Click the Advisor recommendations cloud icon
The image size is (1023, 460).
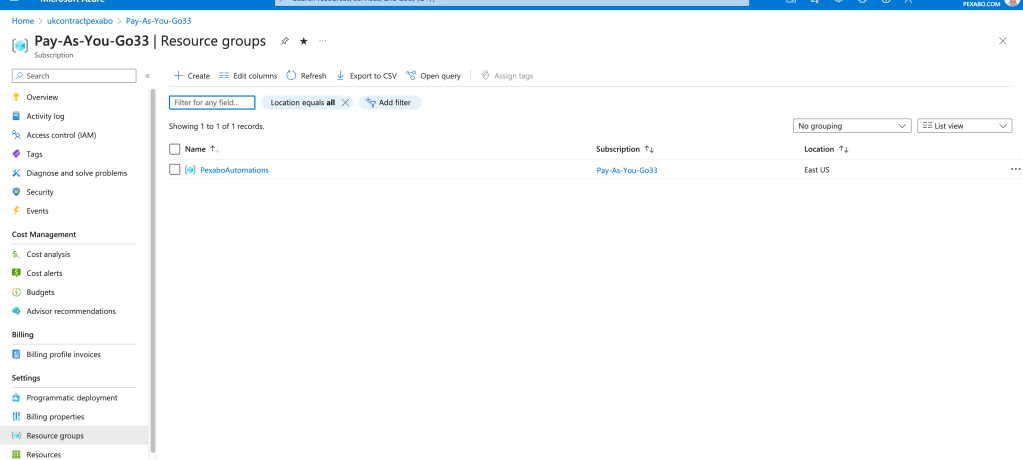click(x=16, y=311)
